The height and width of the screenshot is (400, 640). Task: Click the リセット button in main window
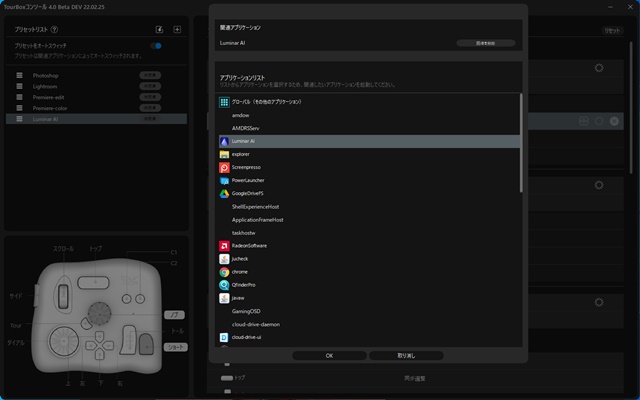612,31
